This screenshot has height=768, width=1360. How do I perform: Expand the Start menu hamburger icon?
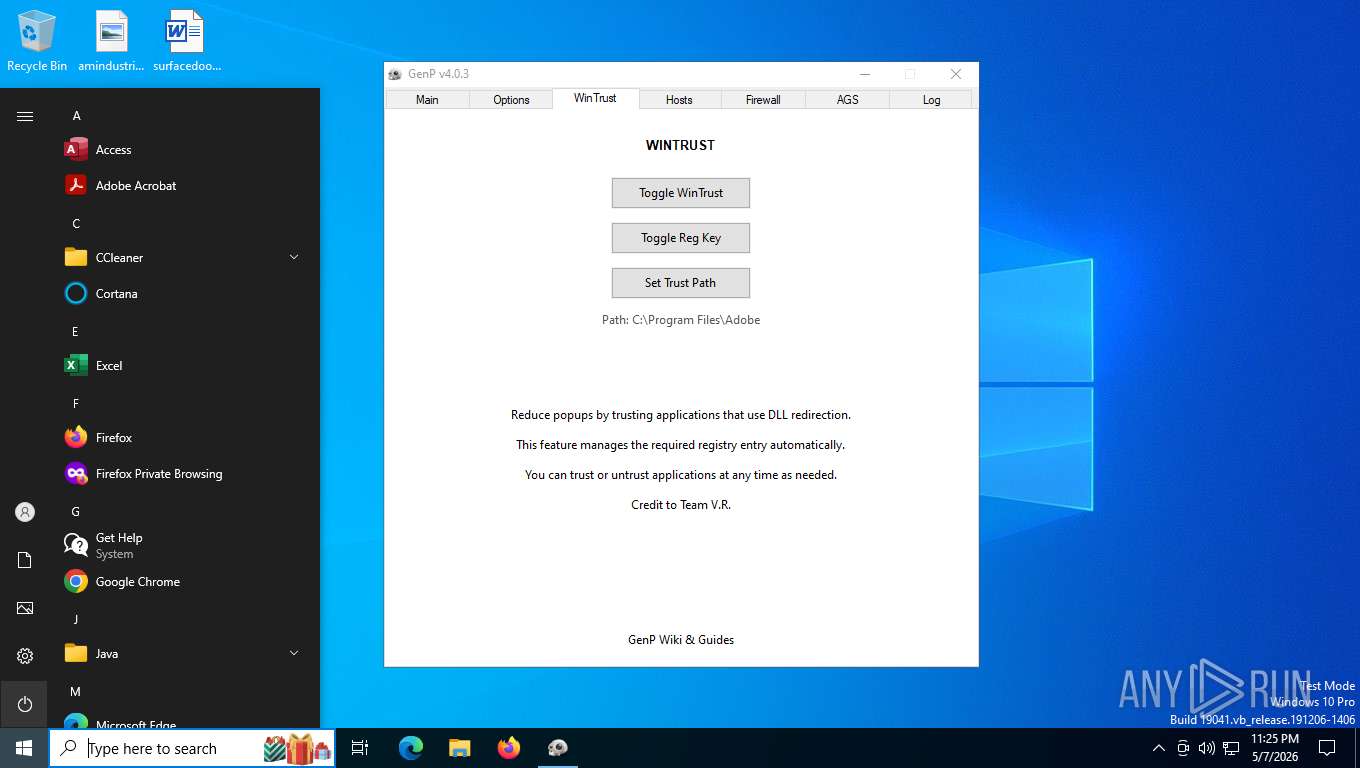25,116
